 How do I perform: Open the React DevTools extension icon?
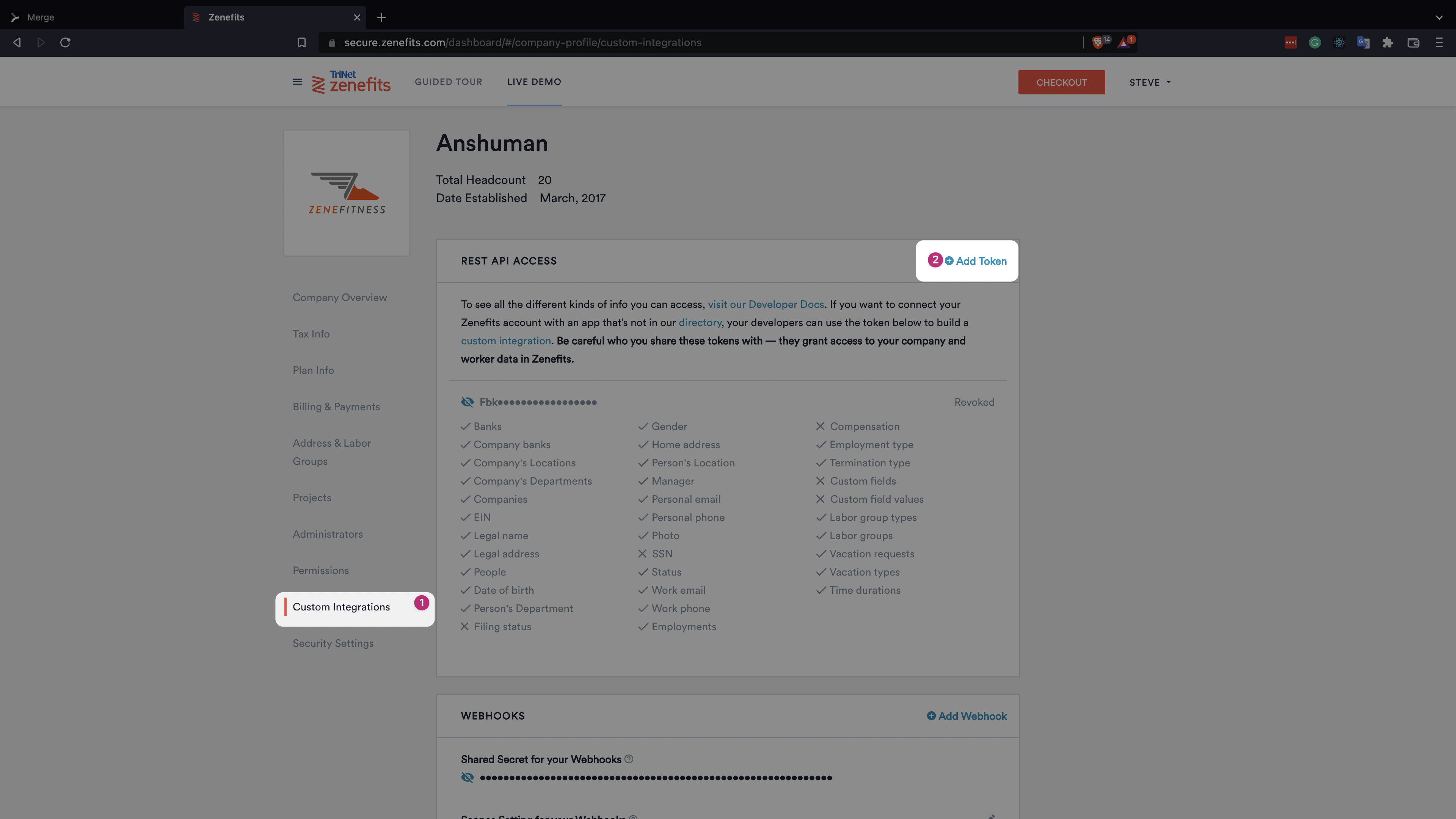click(1339, 42)
